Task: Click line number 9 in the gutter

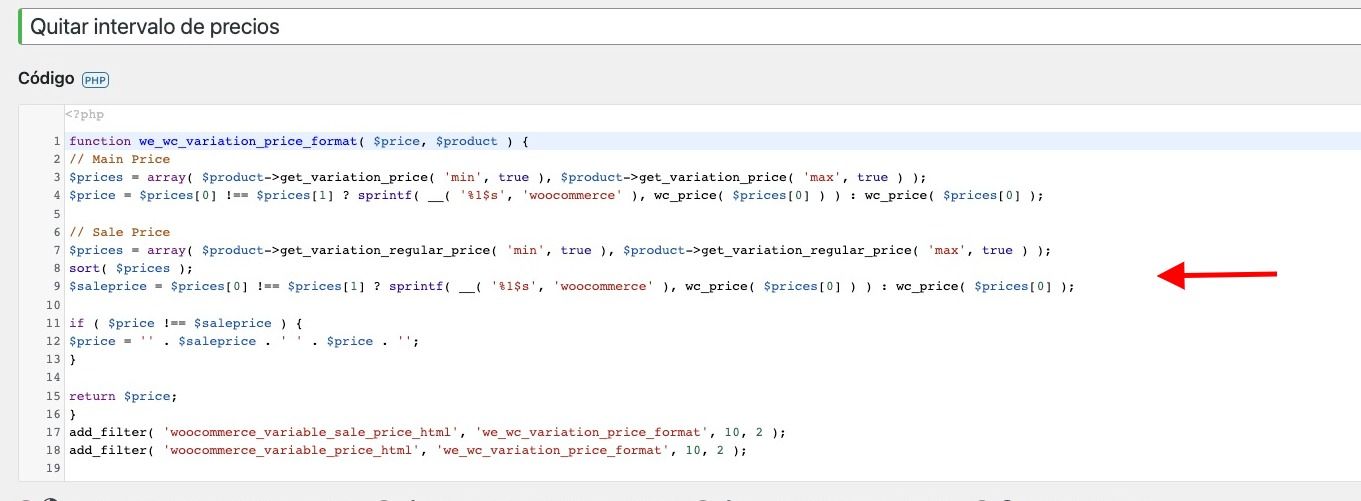Action: point(58,286)
